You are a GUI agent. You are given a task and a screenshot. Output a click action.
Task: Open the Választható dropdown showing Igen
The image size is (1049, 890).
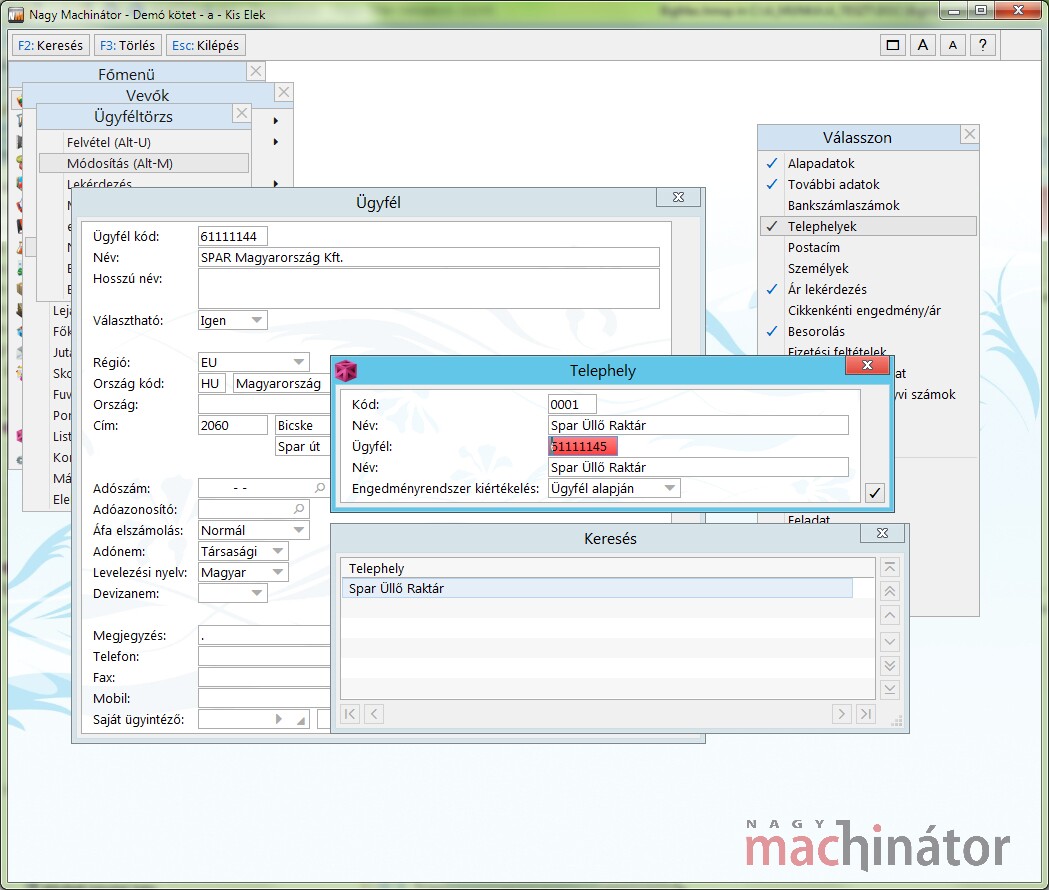[233, 320]
